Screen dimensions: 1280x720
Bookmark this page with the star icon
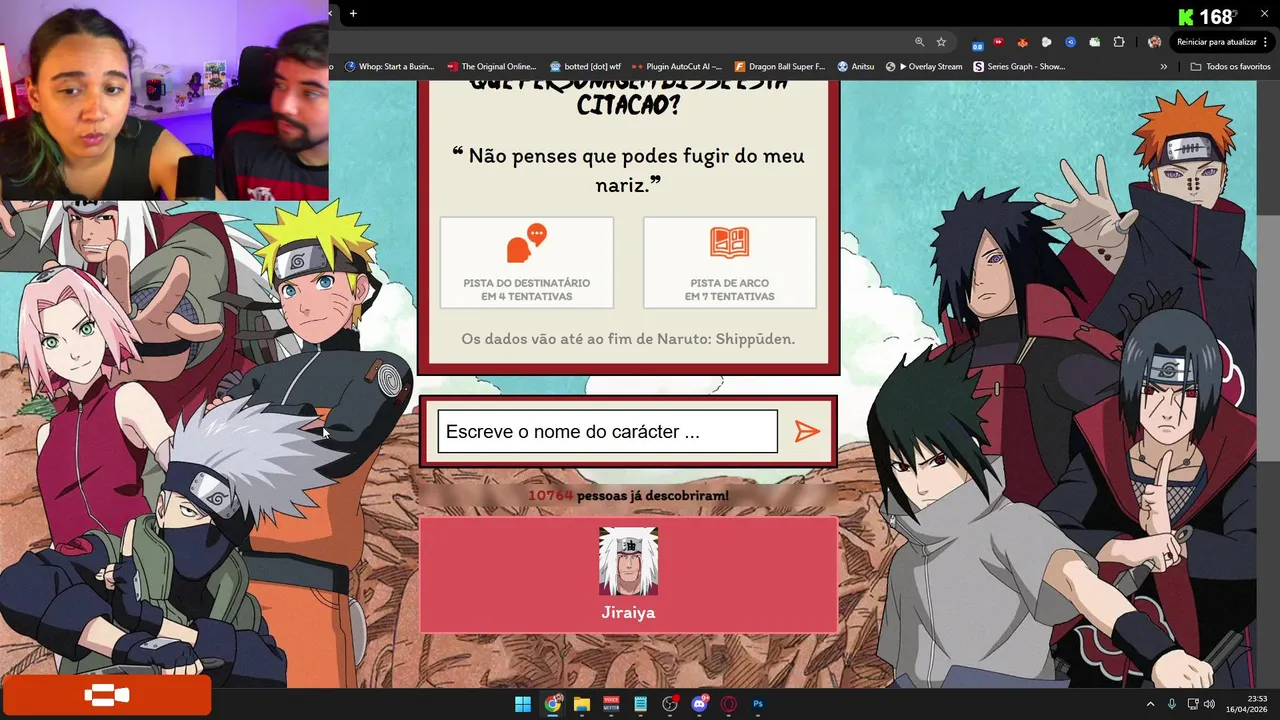[x=941, y=42]
